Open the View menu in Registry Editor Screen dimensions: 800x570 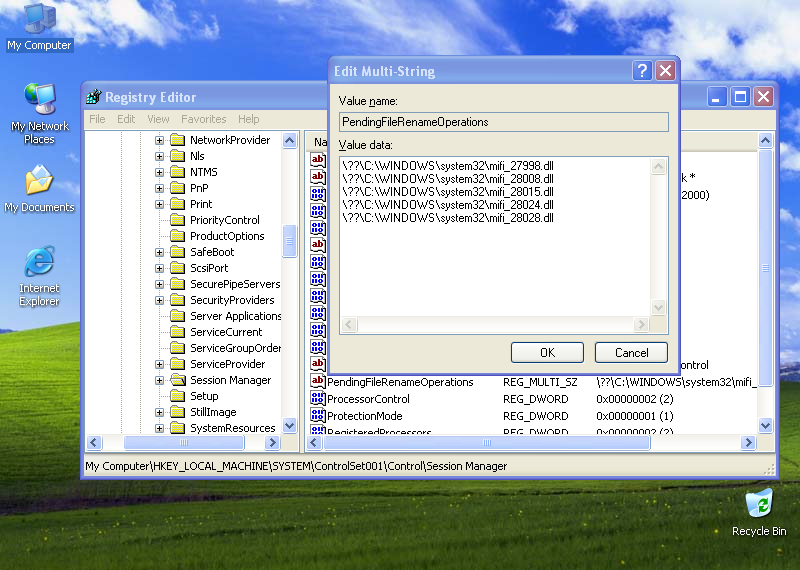[x=158, y=119]
